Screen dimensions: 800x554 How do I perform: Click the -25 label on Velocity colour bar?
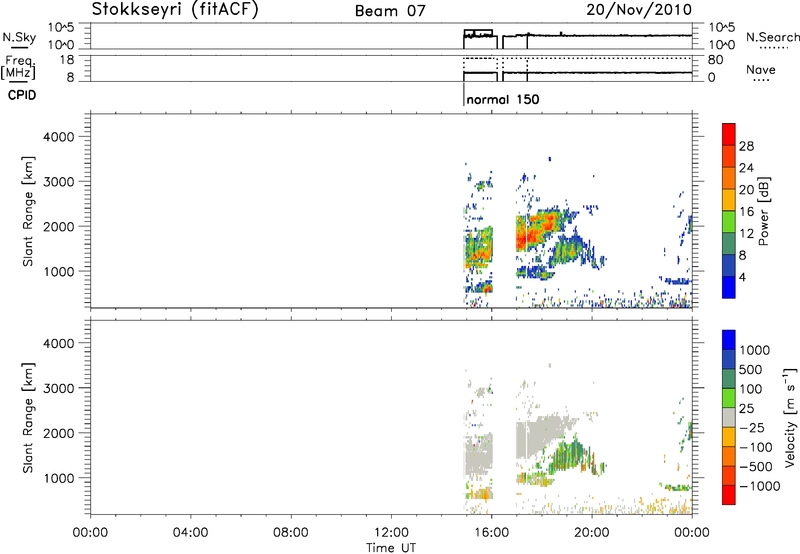(752, 428)
